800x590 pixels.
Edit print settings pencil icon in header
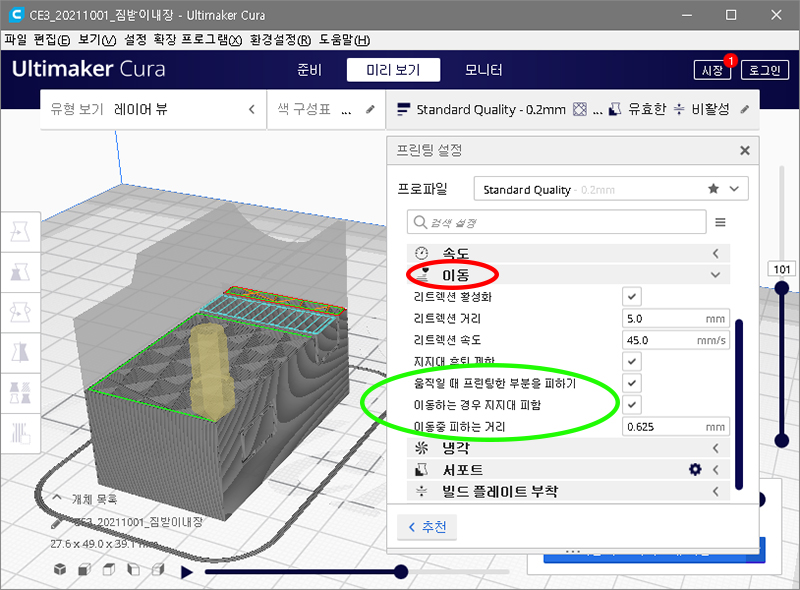click(x=745, y=109)
